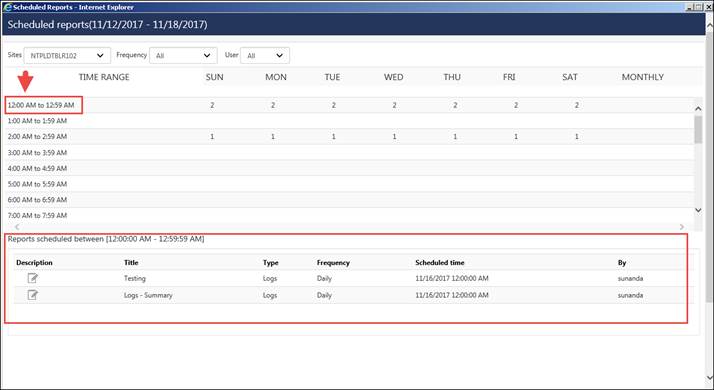Open the Frequency dropdown
Viewport: 714px width, 390px height.
coord(183,56)
